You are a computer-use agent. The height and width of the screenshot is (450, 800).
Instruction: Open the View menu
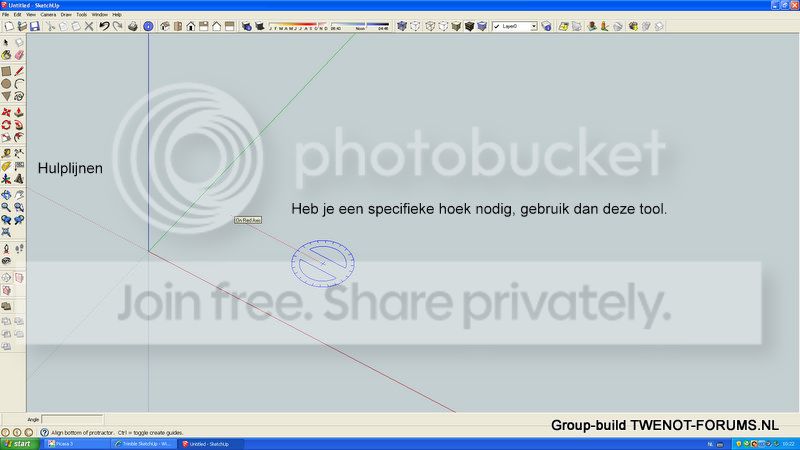pos(31,15)
